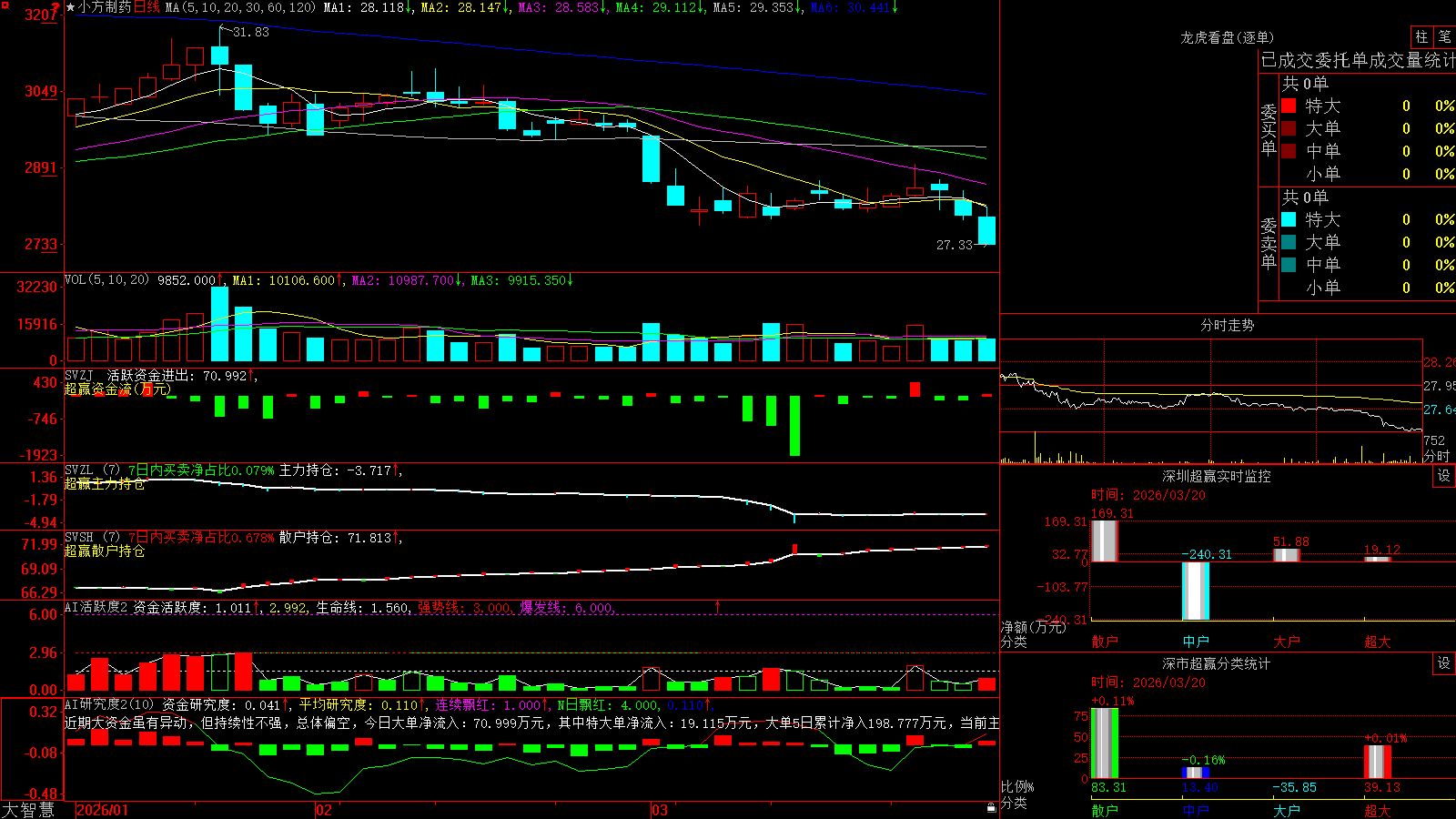Click the MA1: 28.118 value
This screenshot has height=819, width=1456.
click(368, 7)
